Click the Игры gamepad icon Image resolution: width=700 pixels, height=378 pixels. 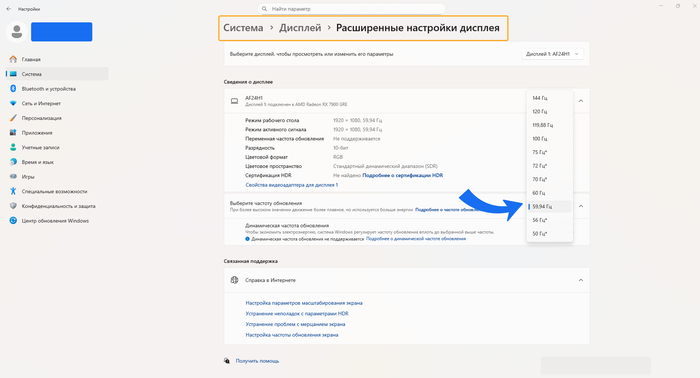13,177
